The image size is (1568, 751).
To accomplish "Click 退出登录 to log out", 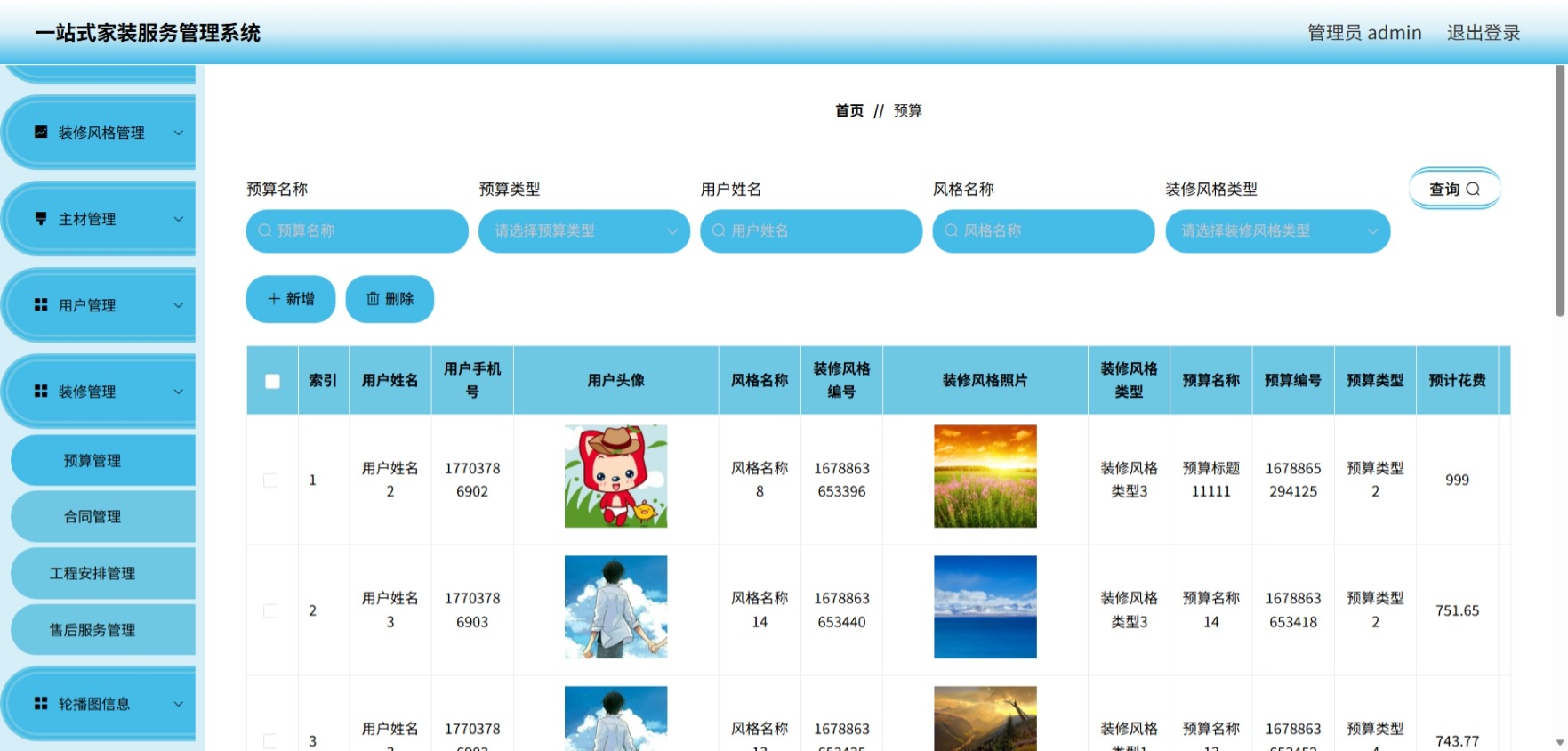I will click(1484, 33).
